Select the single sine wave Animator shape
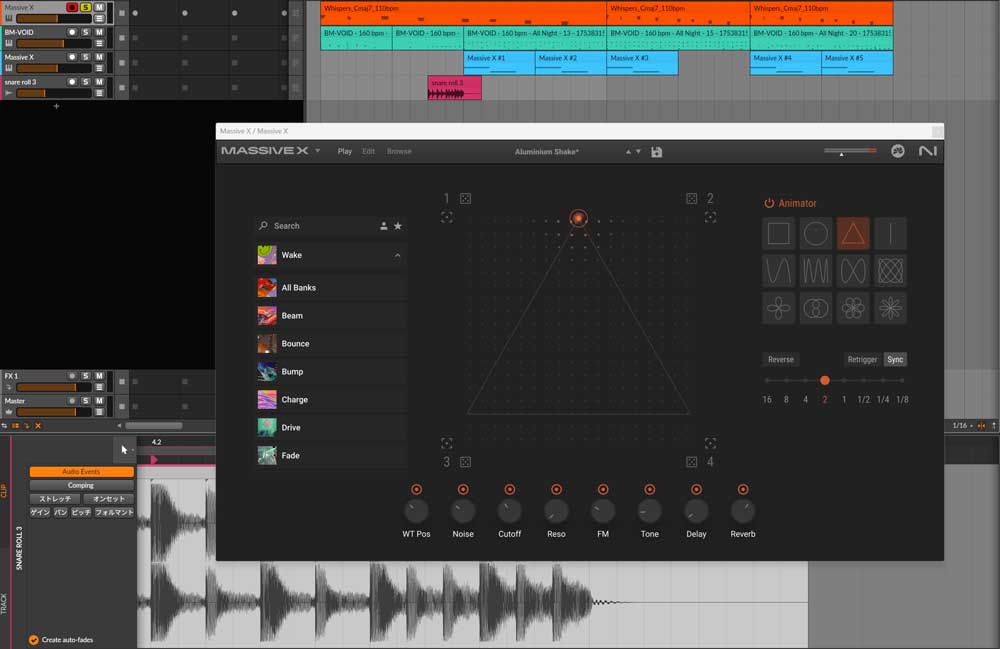Image resolution: width=1000 pixels, height=649 pixels. pos(778,271)
